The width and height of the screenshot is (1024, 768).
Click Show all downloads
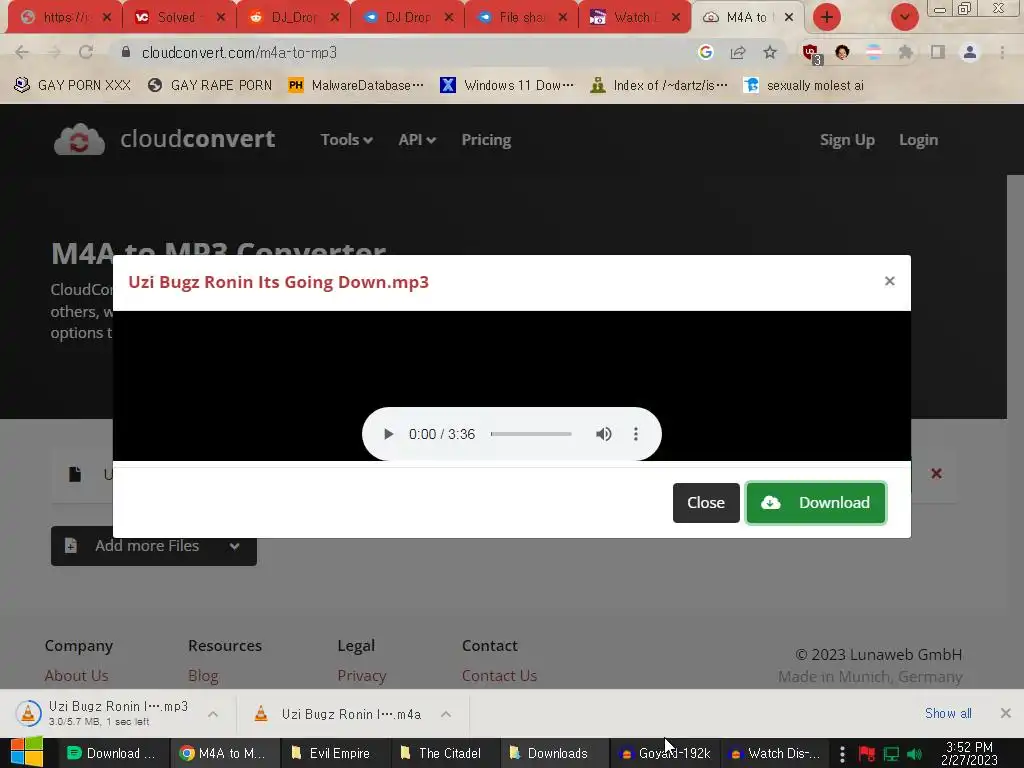click(948, 713)
